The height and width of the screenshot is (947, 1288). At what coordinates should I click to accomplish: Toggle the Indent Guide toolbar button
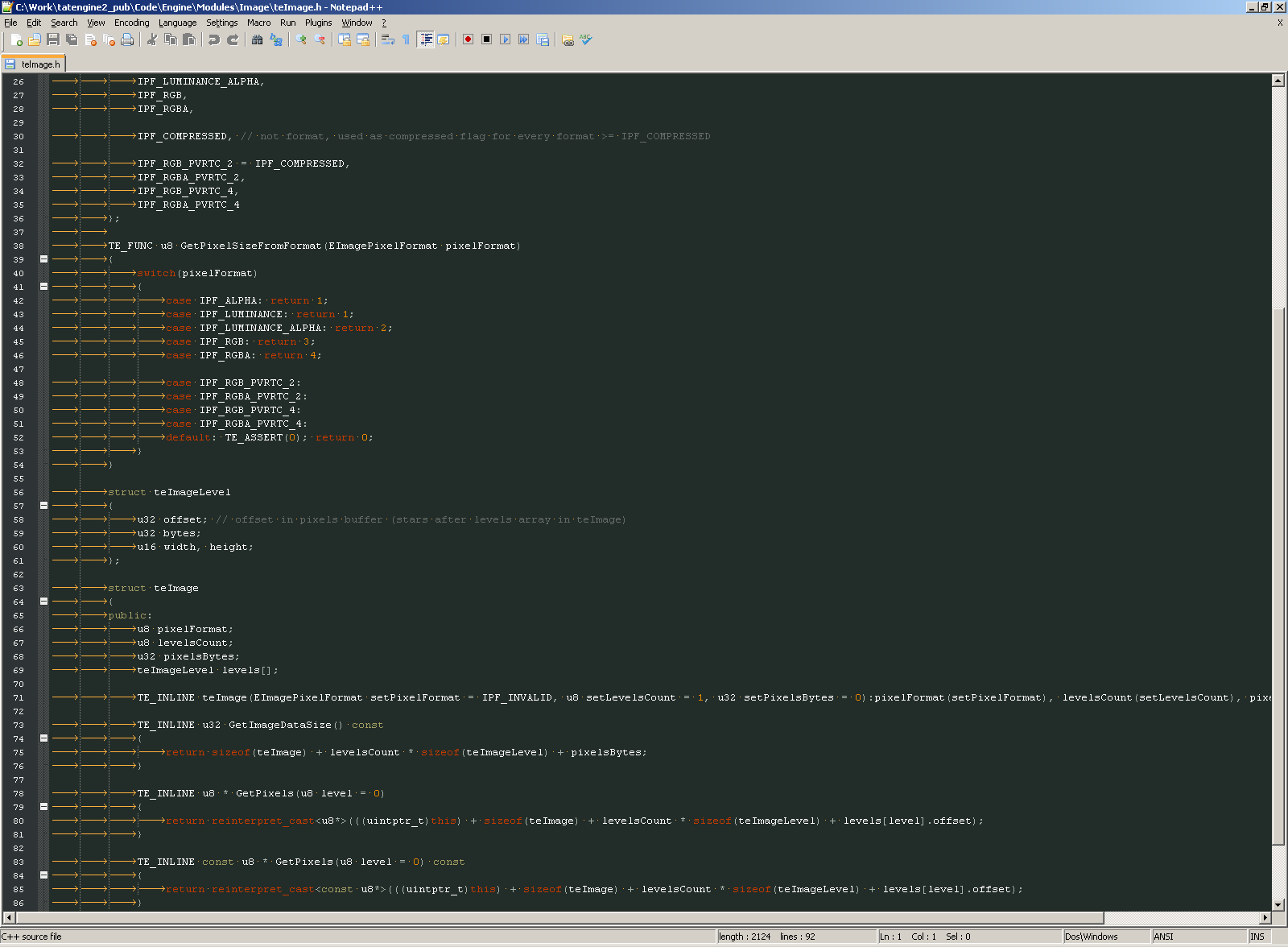coord(425,39)
